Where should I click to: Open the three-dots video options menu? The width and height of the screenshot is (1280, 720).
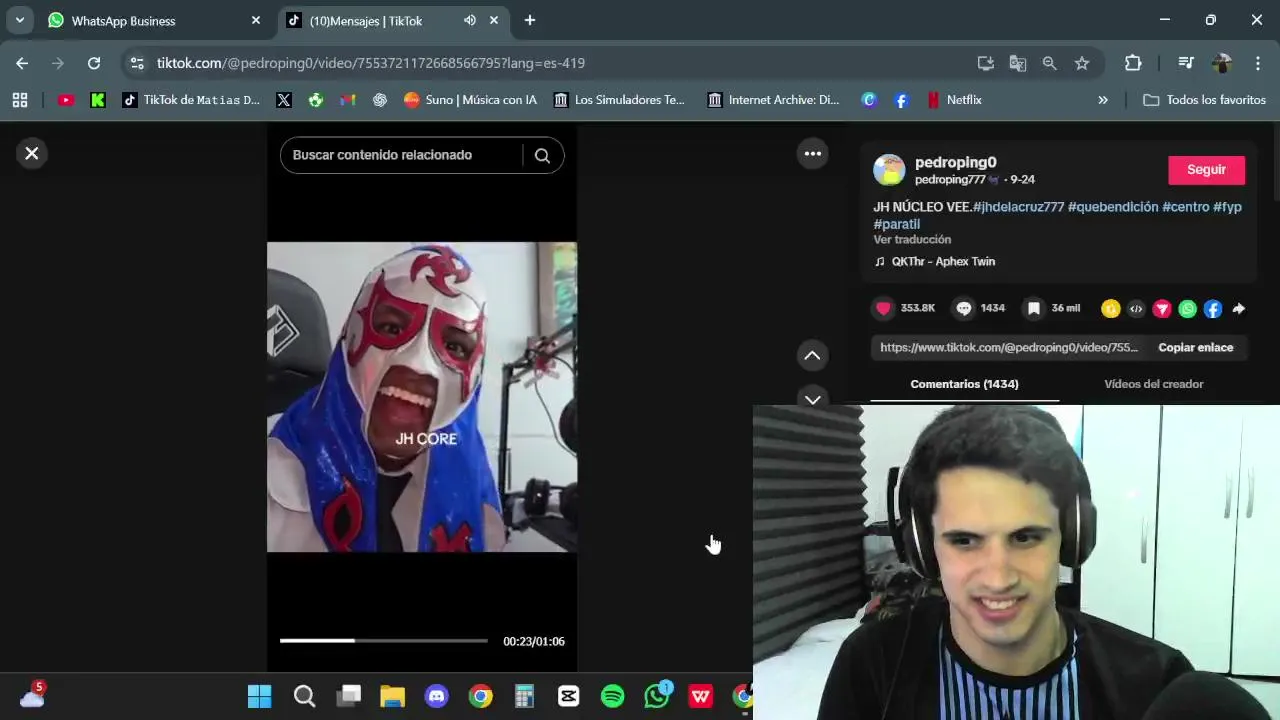[813, 153]
